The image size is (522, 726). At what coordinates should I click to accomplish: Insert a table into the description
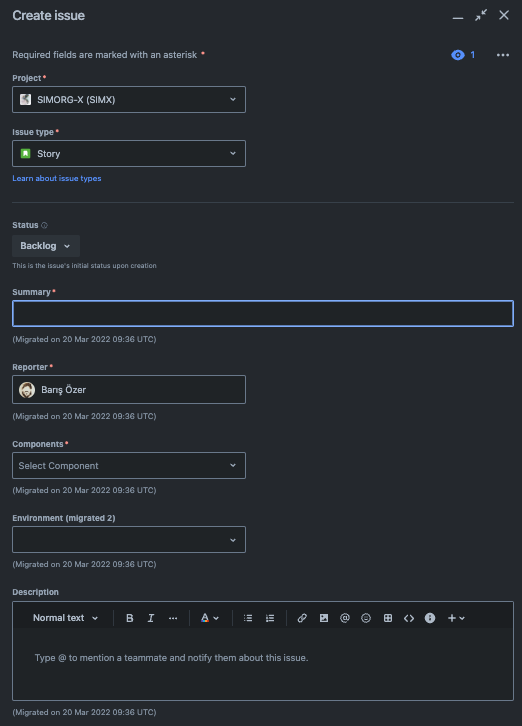pos(388,618)
